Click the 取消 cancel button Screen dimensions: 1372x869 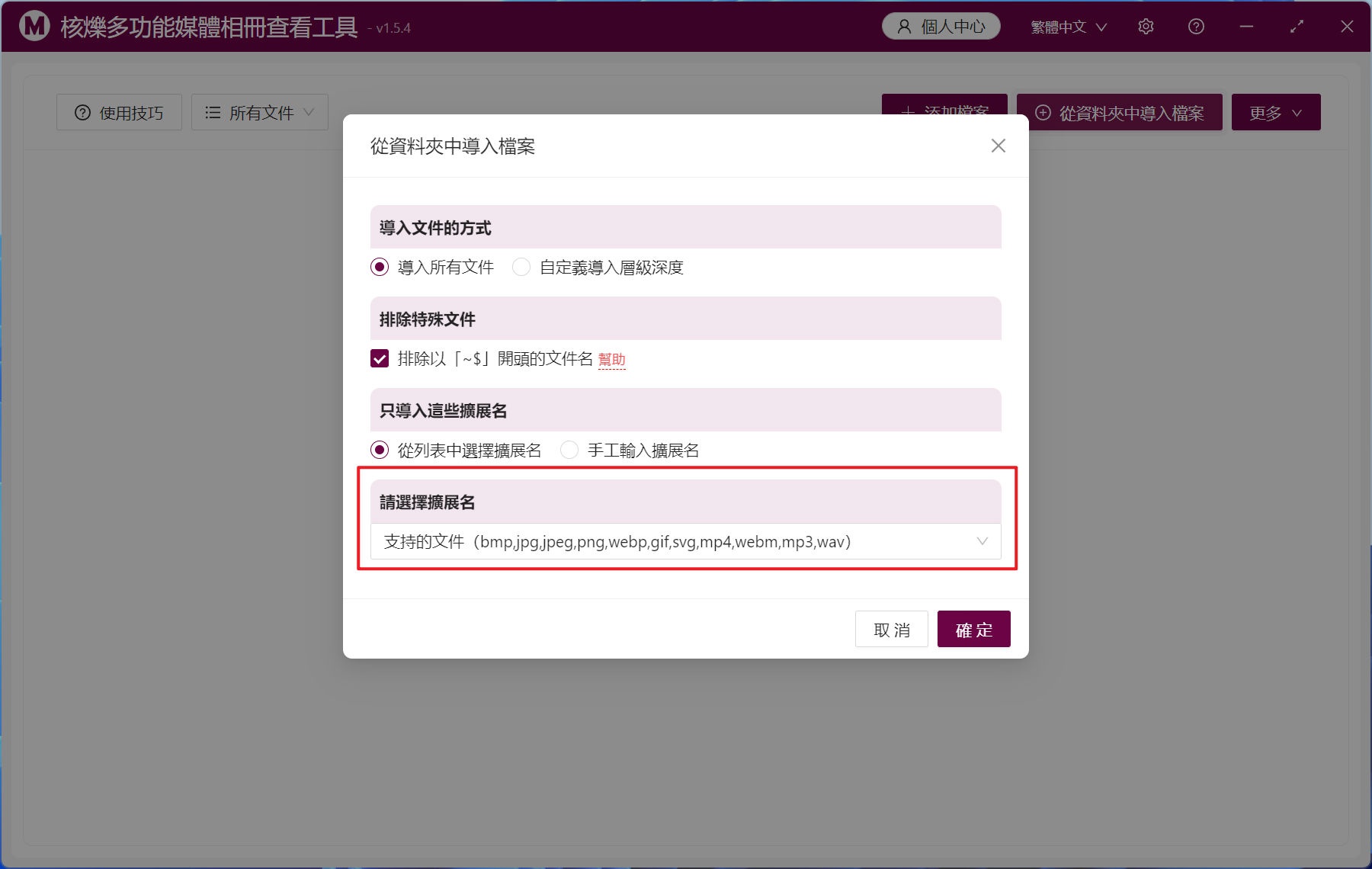click(892, 629)
